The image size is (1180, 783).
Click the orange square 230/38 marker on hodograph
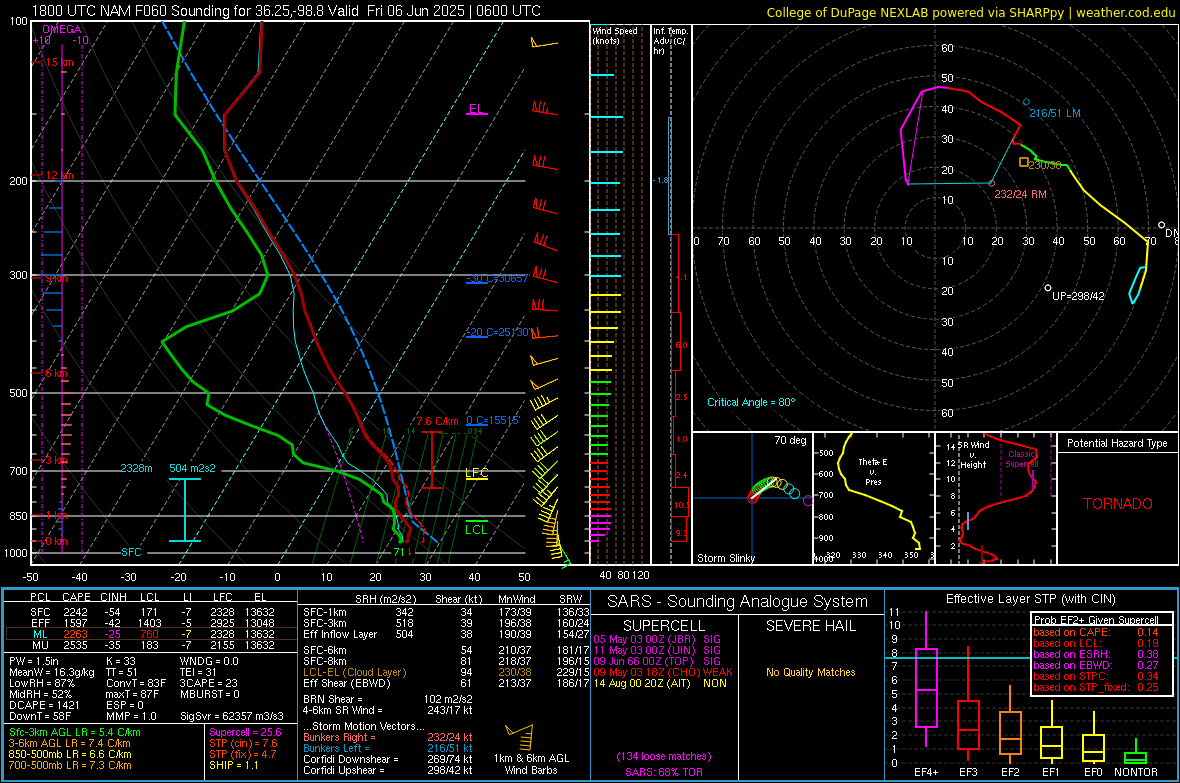point(1023,162)
